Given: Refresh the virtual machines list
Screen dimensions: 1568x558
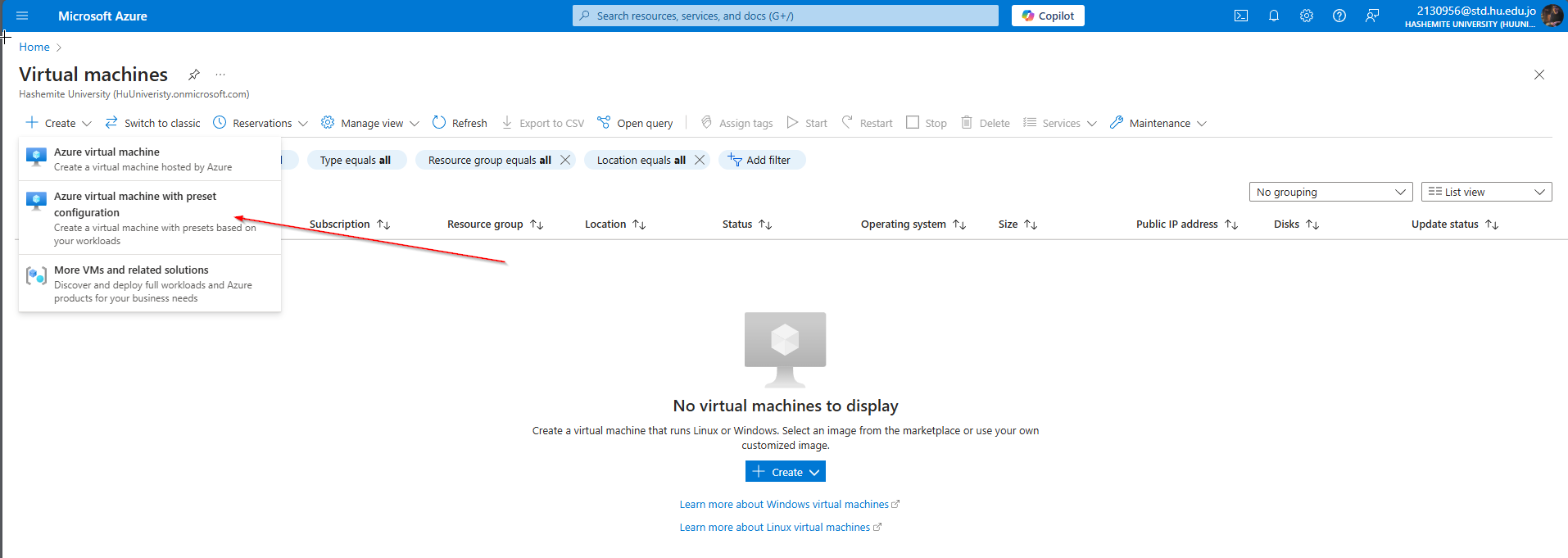Looking at the screenshot, I should 460,123.
